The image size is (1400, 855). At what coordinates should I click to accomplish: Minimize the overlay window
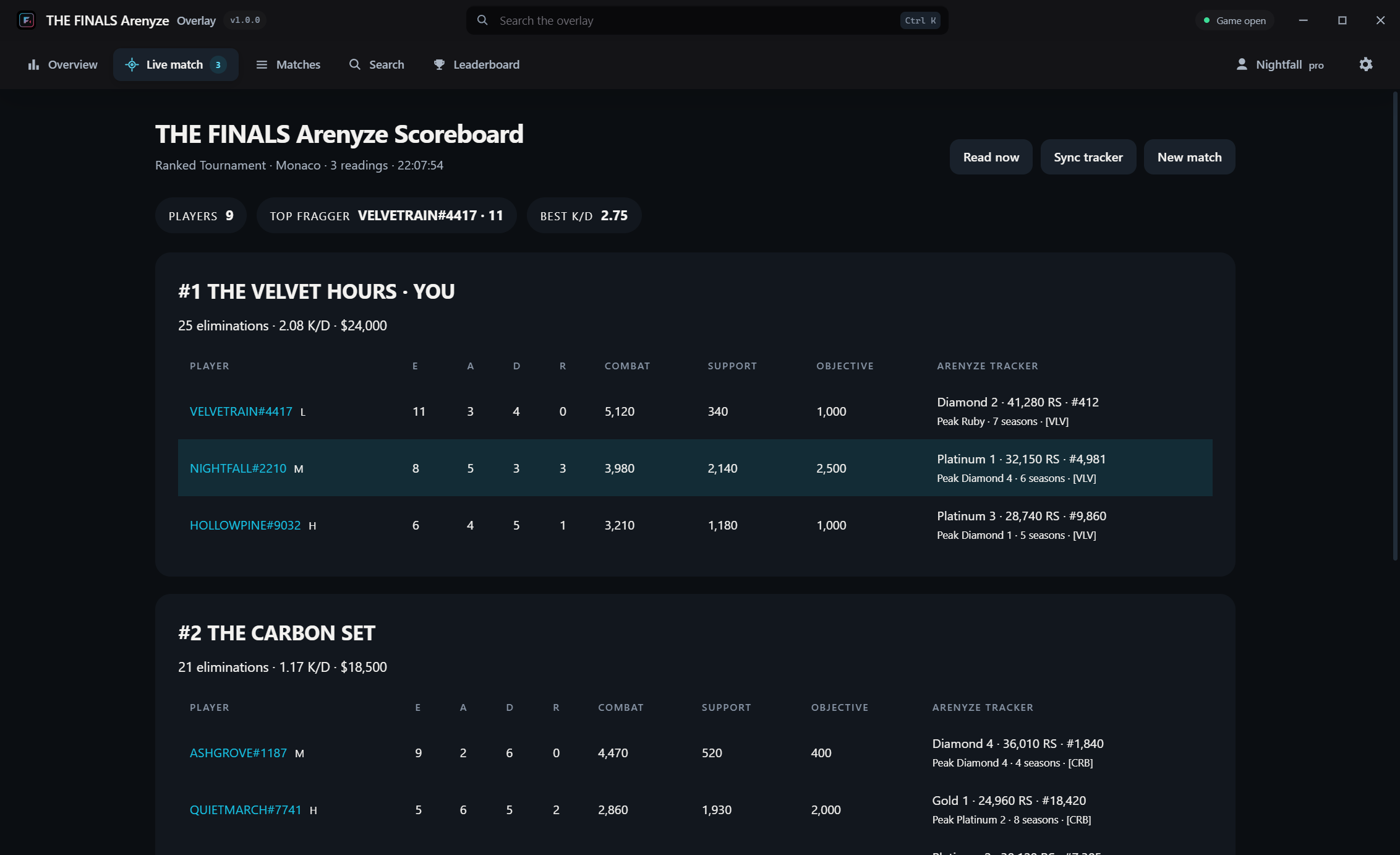(x=1304, y=20)
